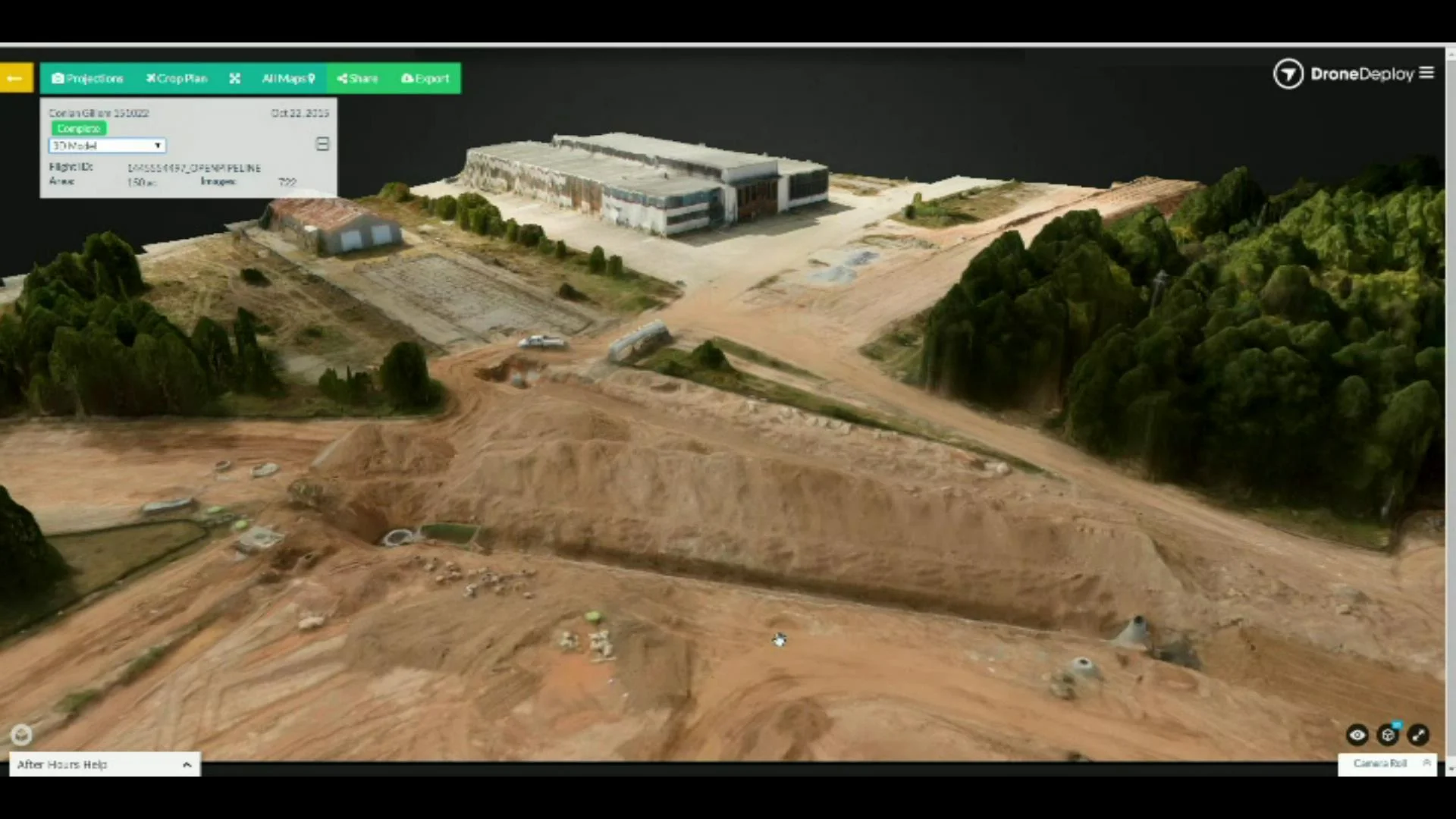
Task: Toggle fullscreen with the arrows icon
Action: coord(1418,735)
